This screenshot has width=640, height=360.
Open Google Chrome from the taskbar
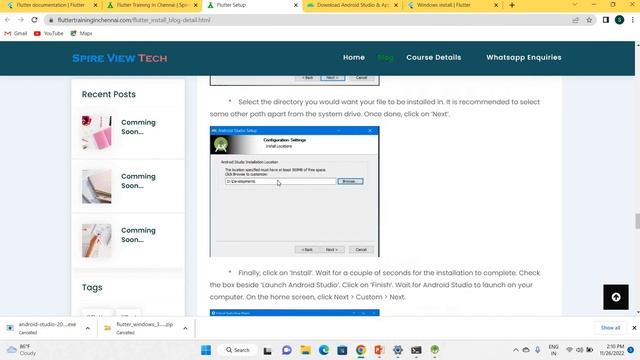click(361, 350)
